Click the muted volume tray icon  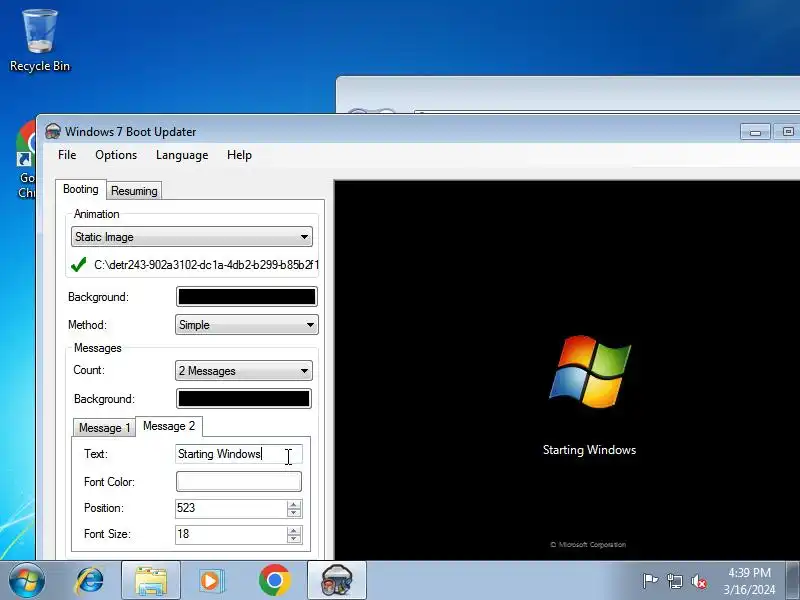click(699, 581)
